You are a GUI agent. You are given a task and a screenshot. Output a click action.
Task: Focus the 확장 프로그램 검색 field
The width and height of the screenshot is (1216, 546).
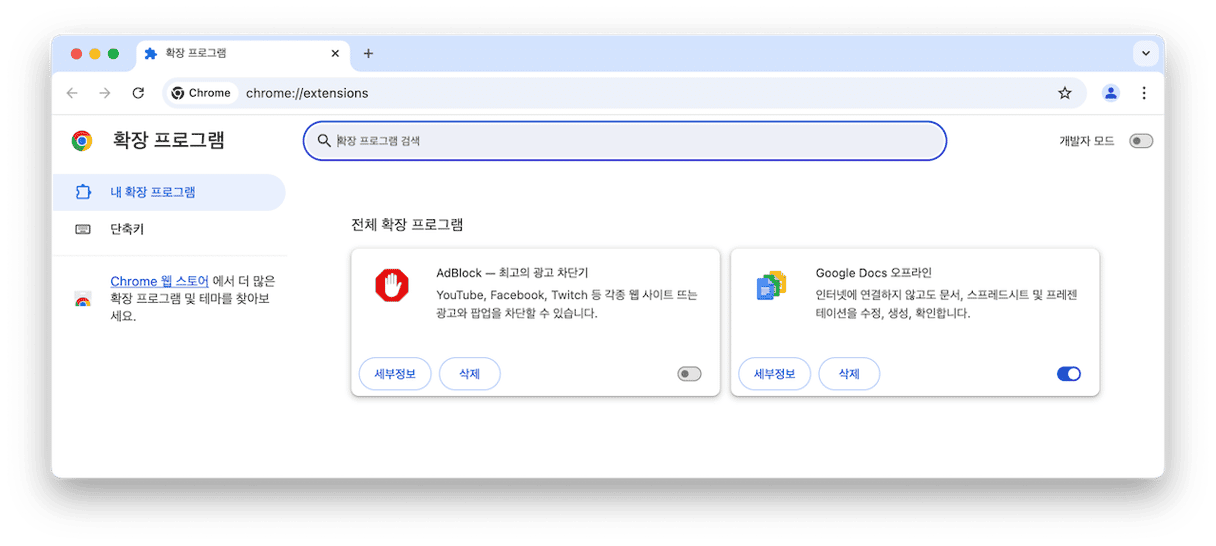click(x=625, y=141)
